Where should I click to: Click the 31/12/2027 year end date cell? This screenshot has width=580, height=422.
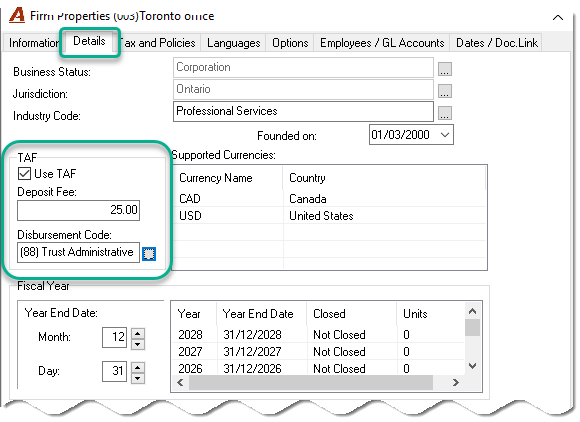point(252,352)
